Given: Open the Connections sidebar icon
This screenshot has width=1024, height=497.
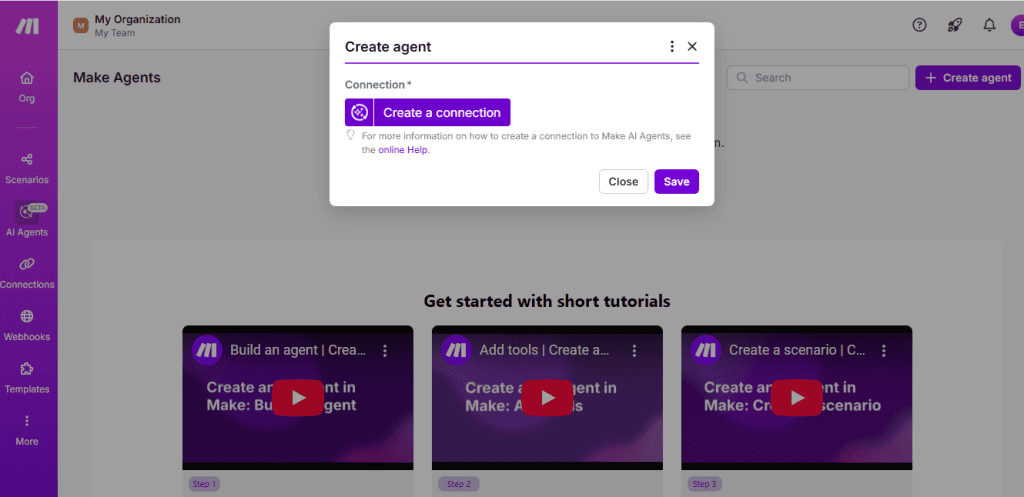Looking at the screenshot, I should coord(27,264).
